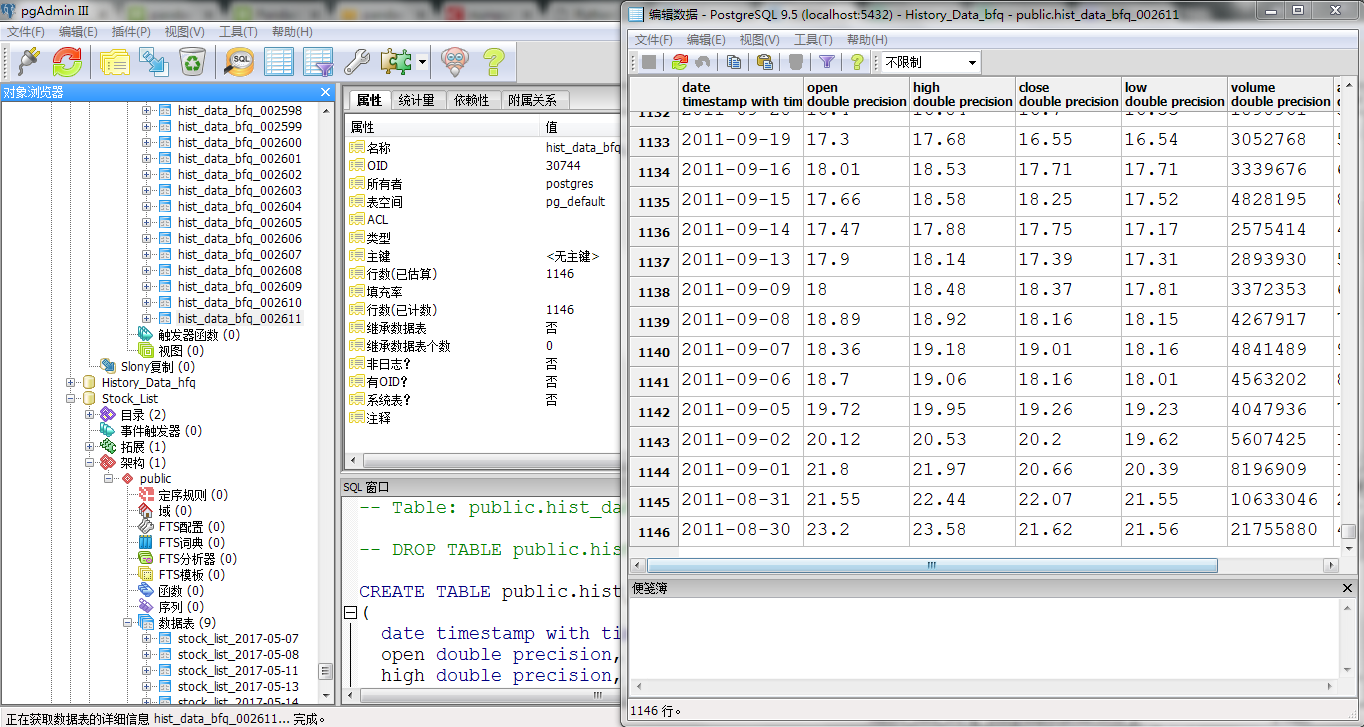The width and height of the screenshot is (1364, 727).
Task: Close the scratch pad (便笺簿) pane
Action: 1347,589
